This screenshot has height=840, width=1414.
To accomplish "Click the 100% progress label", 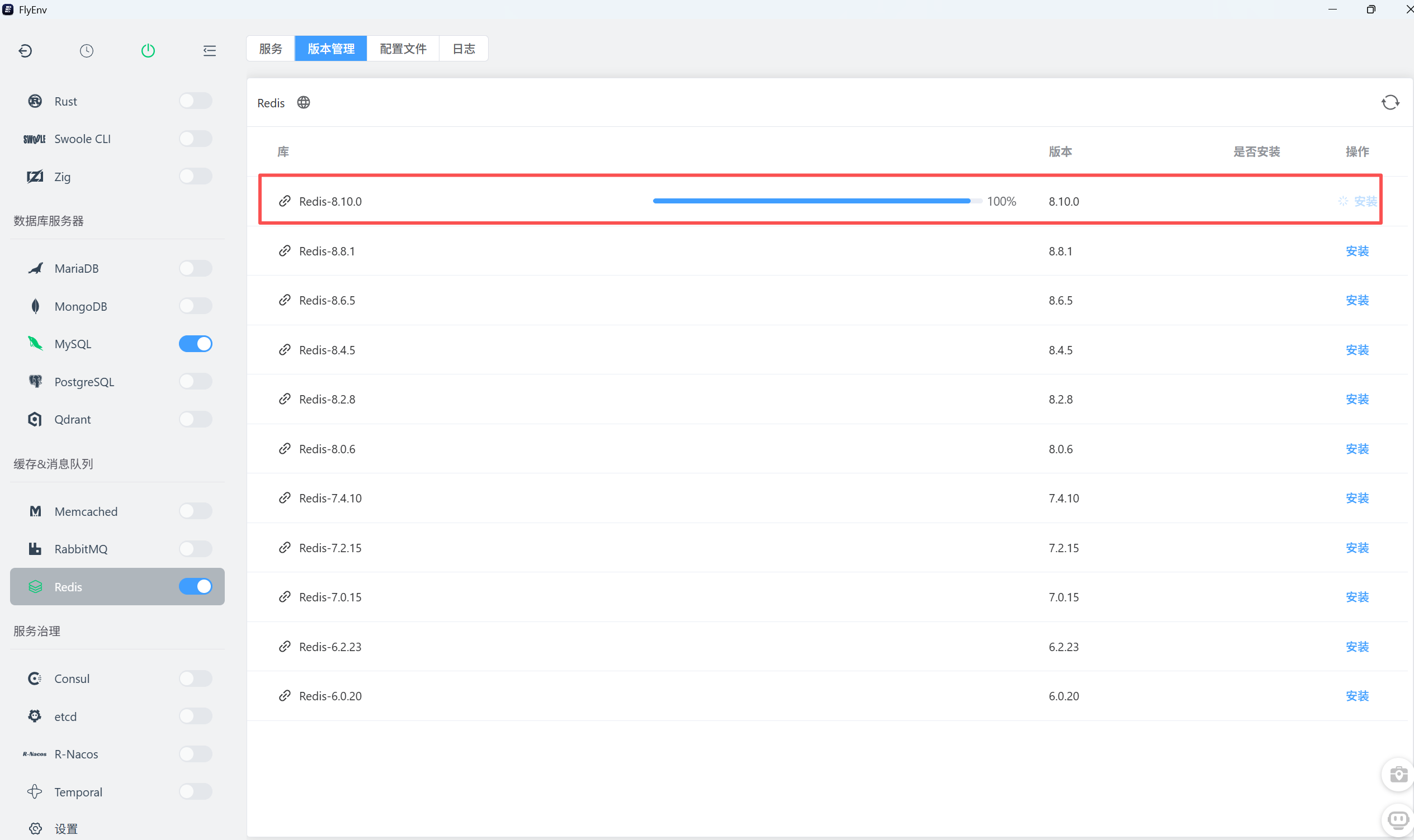I will [x=1001, y=201].
